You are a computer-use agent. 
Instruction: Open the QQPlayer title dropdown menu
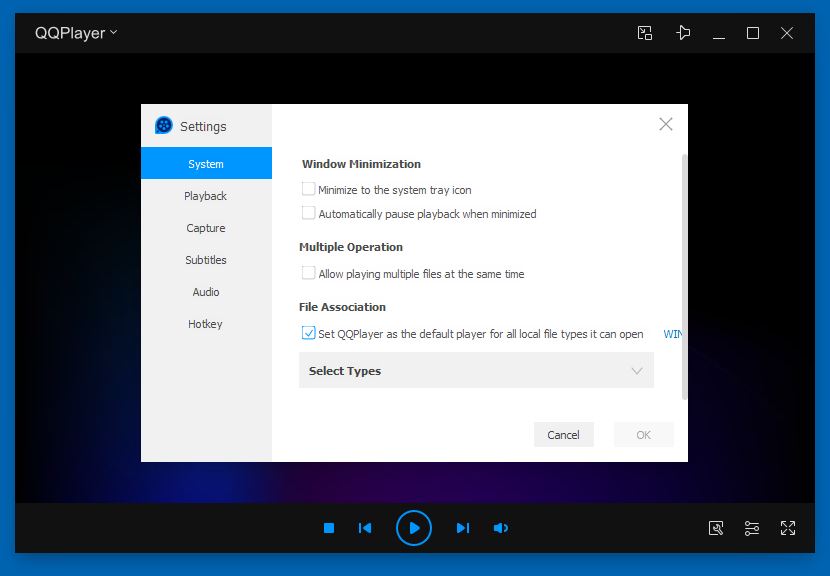point(76,33)
